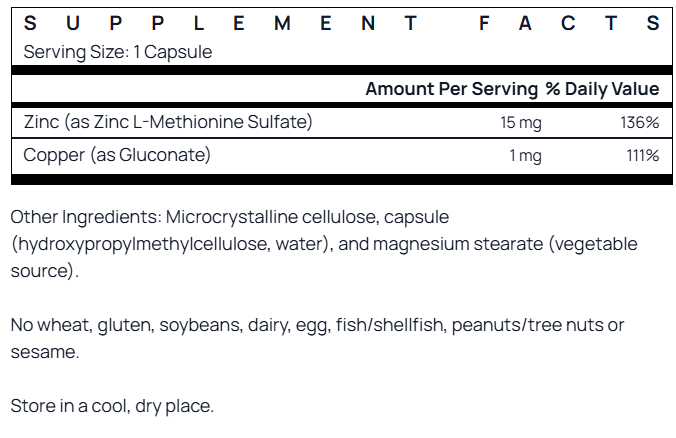Click the word sesame
The height and width of the screenshot is (438, 676).
tap(45, 352)
